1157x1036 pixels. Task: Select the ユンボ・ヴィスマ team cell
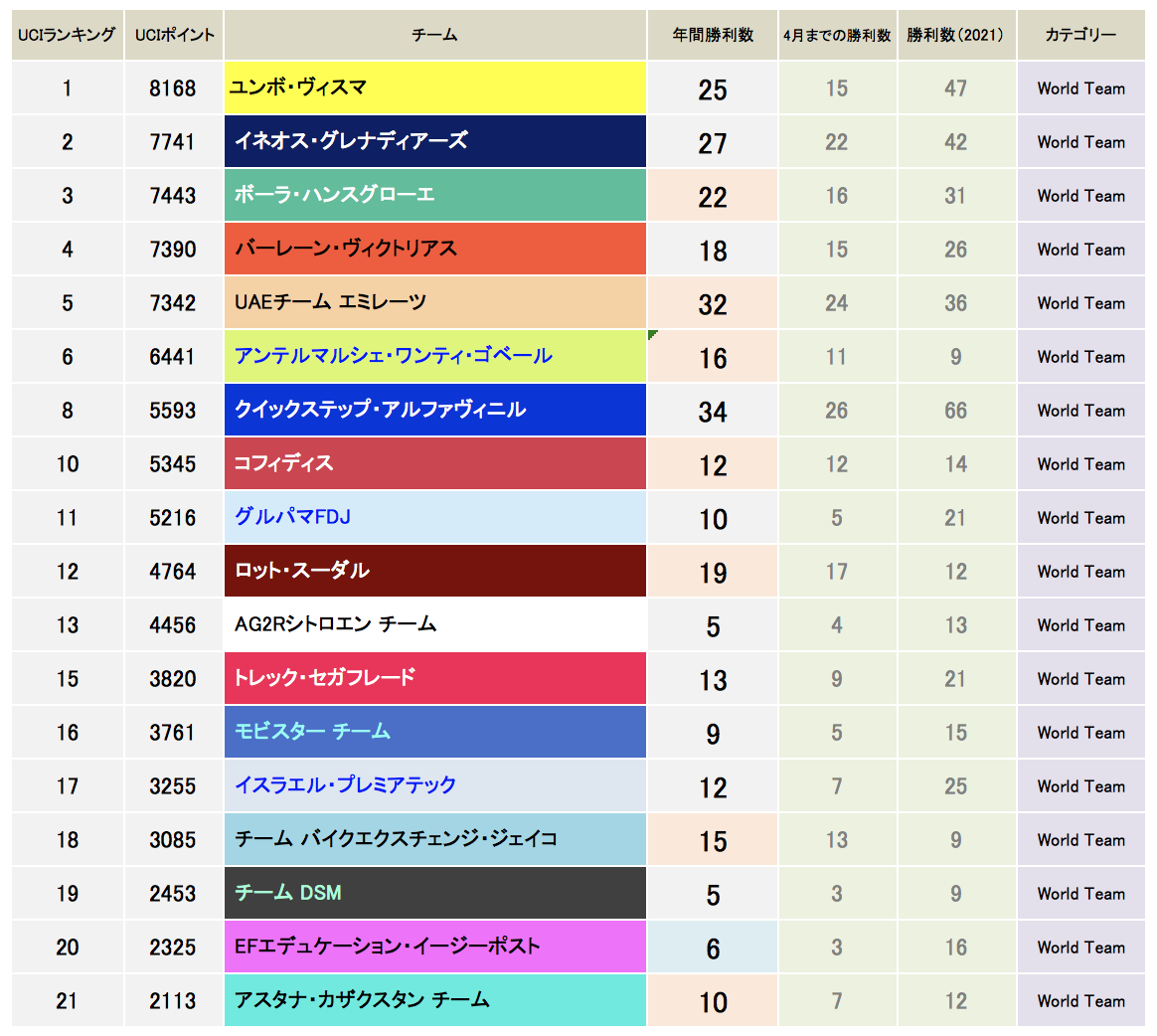click(x=435, y=87)
